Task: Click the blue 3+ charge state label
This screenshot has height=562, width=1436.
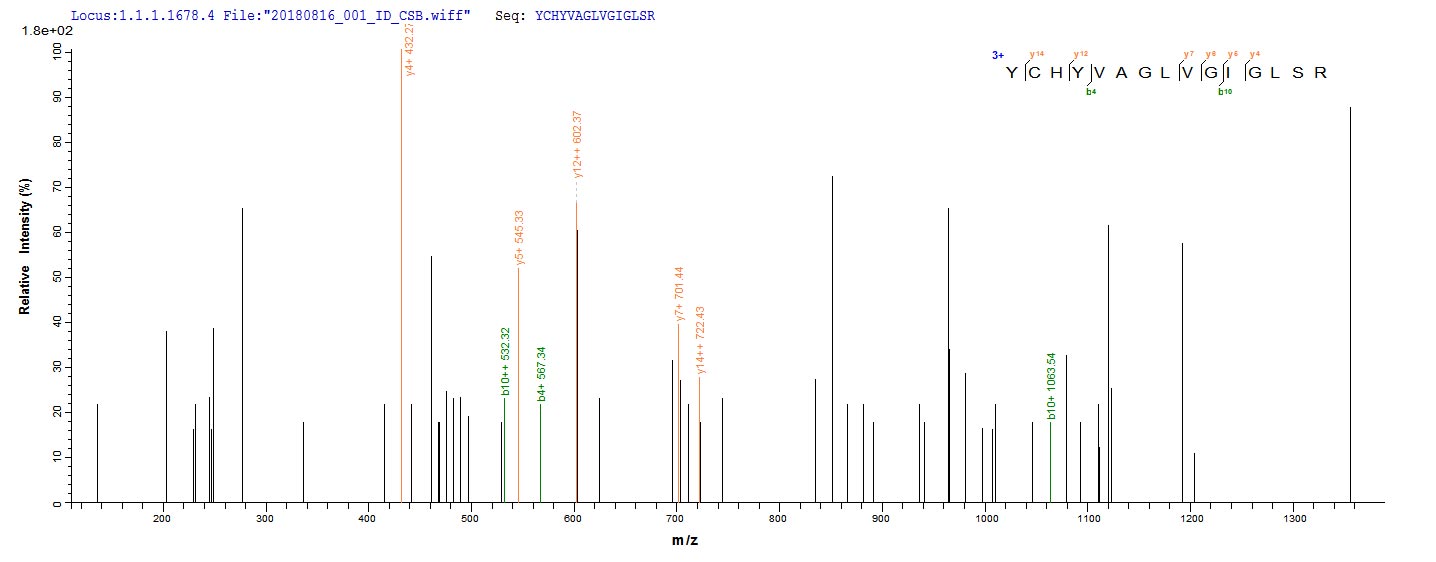Action: pyautogui.click(x=998, y=55)
